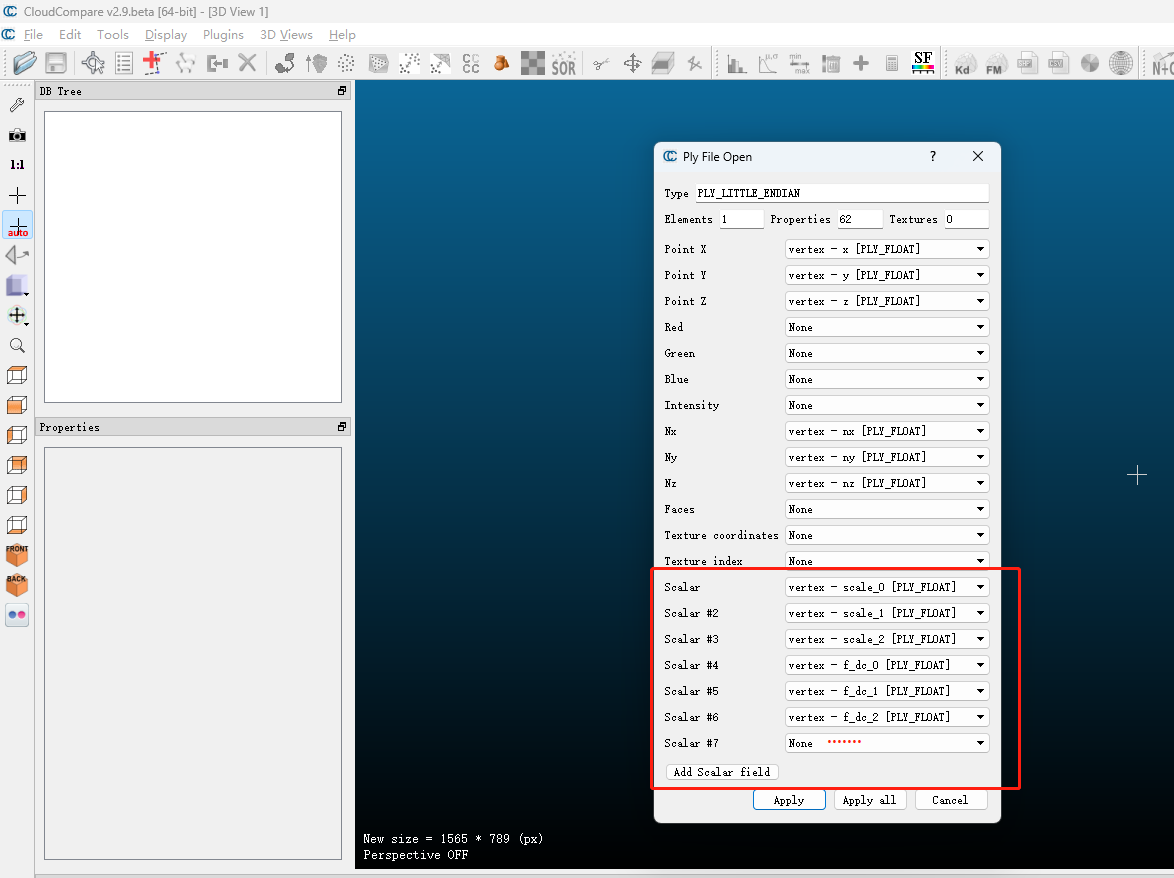The height and width of the screenshot is (878, 1174).
Task: Open the Scalar #7 dropdown
Action: (886, 743)
